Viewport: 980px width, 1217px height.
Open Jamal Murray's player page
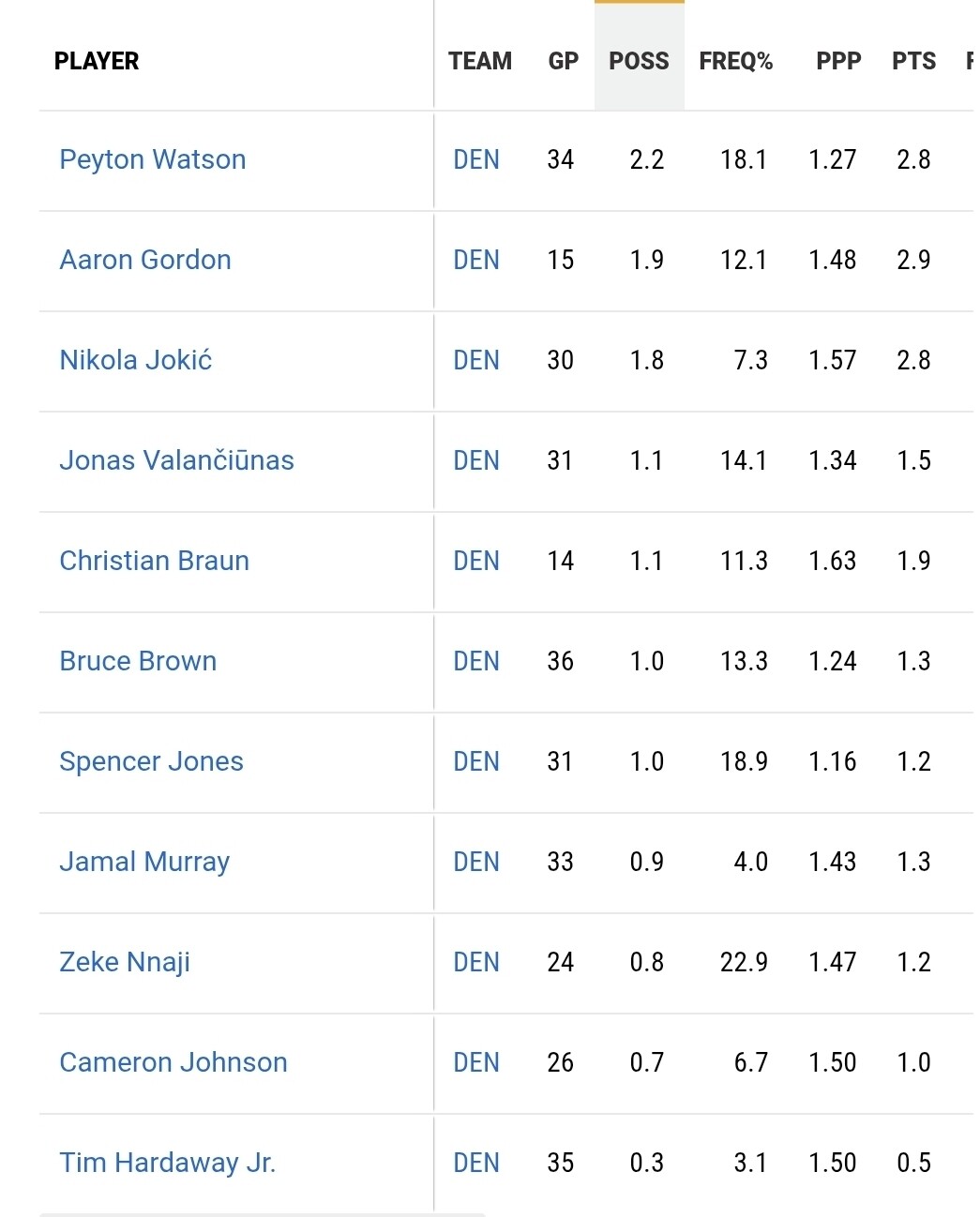[144, 862]
